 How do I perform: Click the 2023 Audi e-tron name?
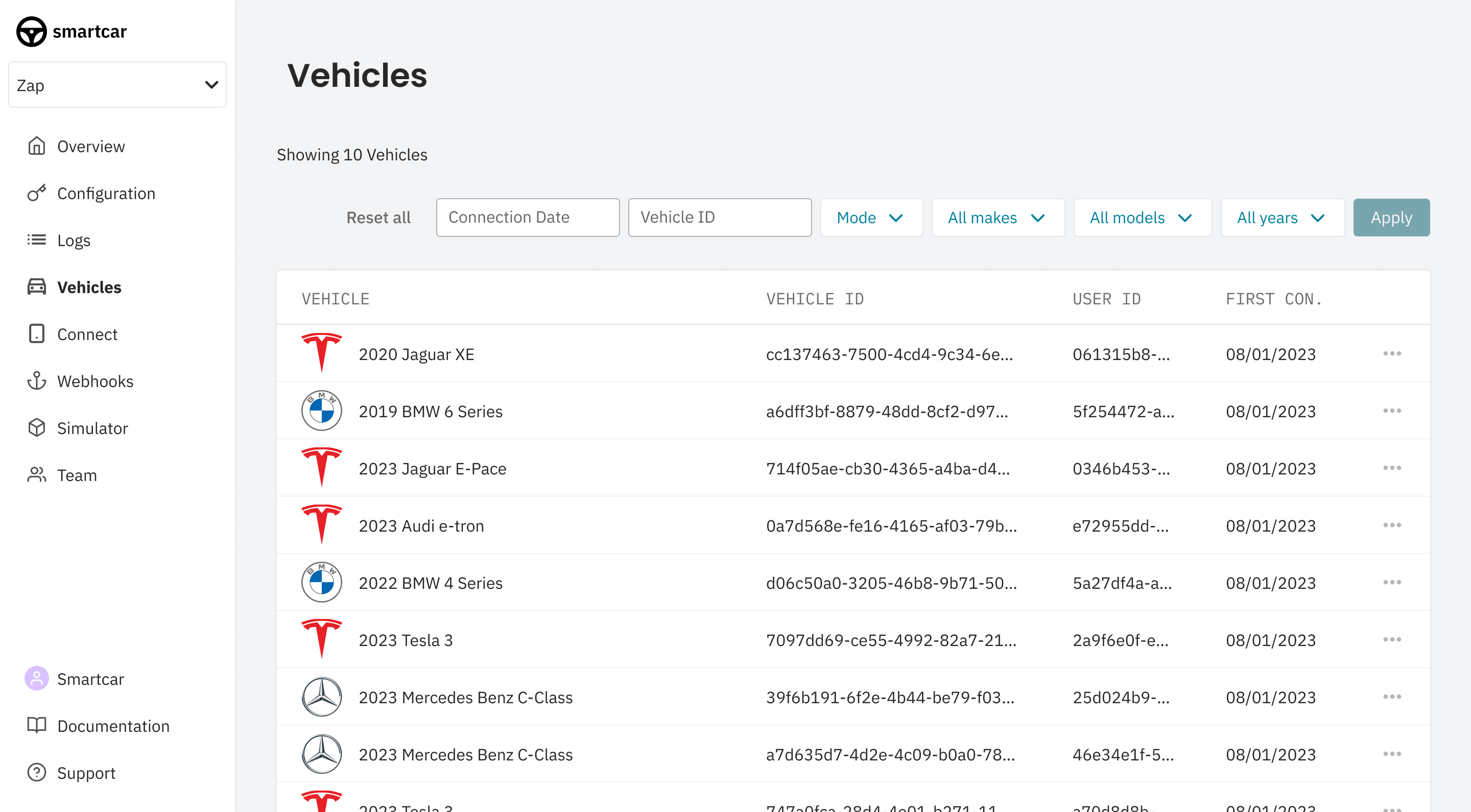(x=421, y=526)
